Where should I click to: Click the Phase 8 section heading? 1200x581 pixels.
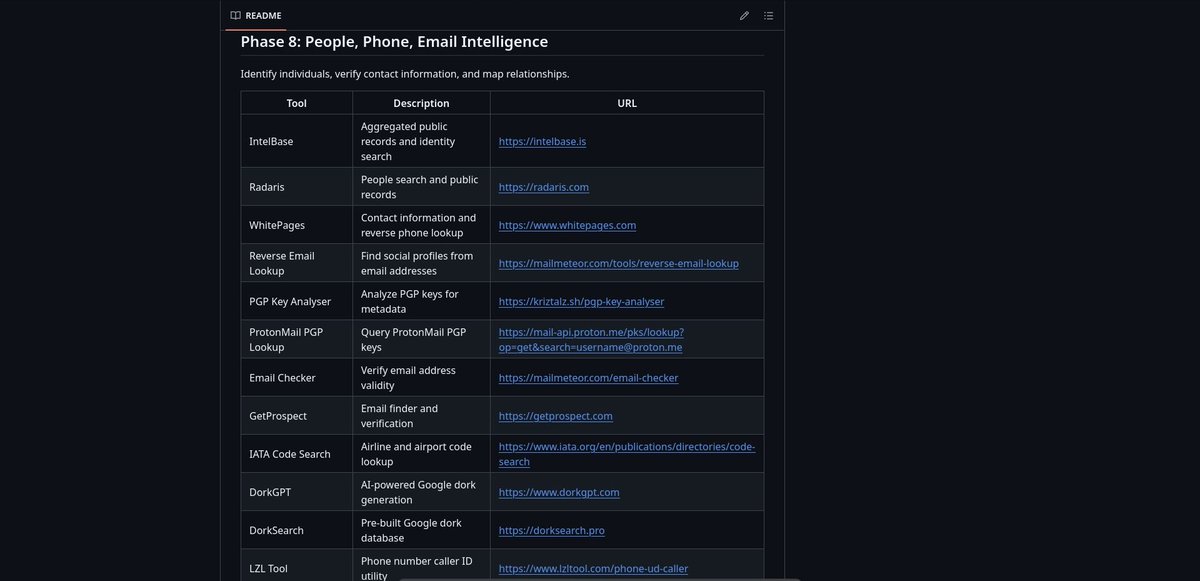pos(394,41)
